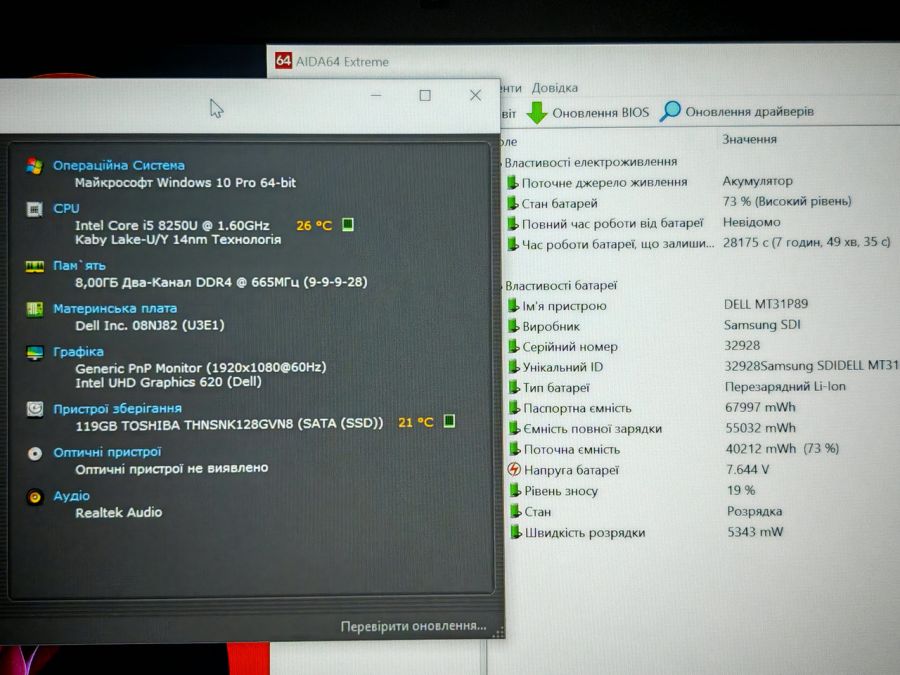900x675 pixels.
Task: Select the Поточне джерело живлення row icon
Action: pos(512,183)
